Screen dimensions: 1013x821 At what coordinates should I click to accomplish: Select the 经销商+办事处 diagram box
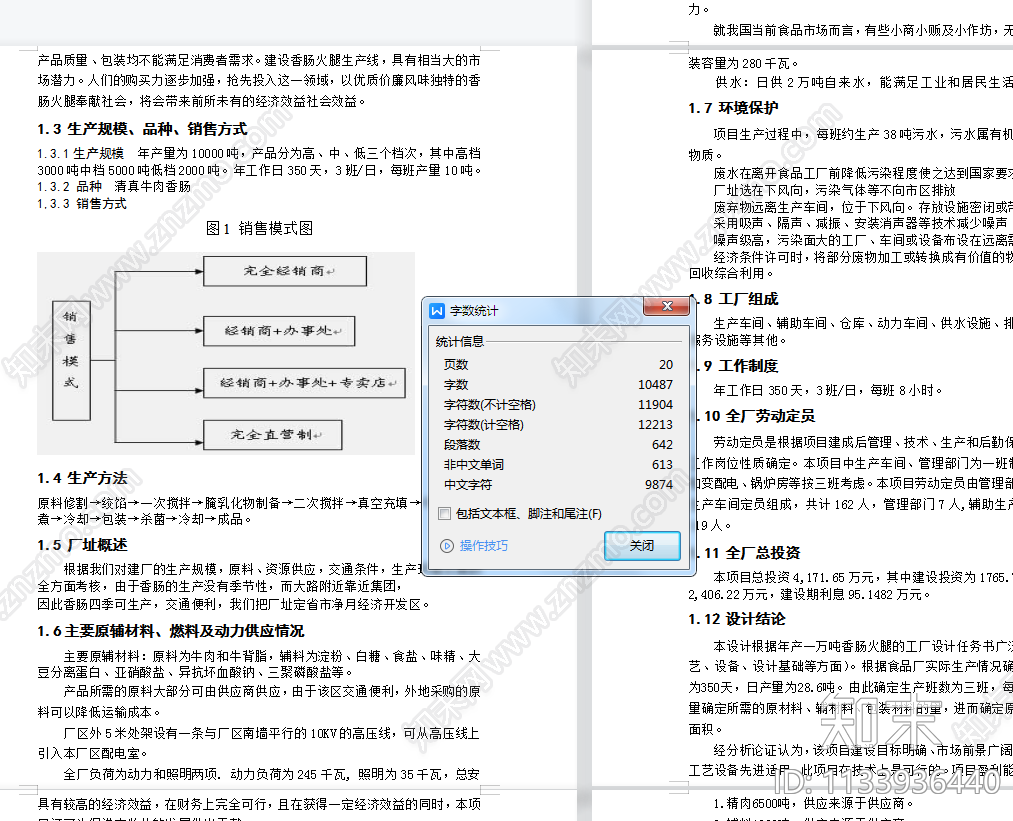(279, 331)
